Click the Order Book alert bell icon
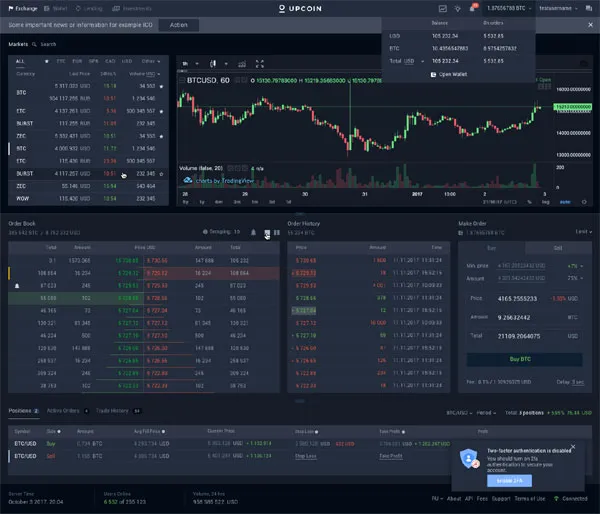 [253, 232]
